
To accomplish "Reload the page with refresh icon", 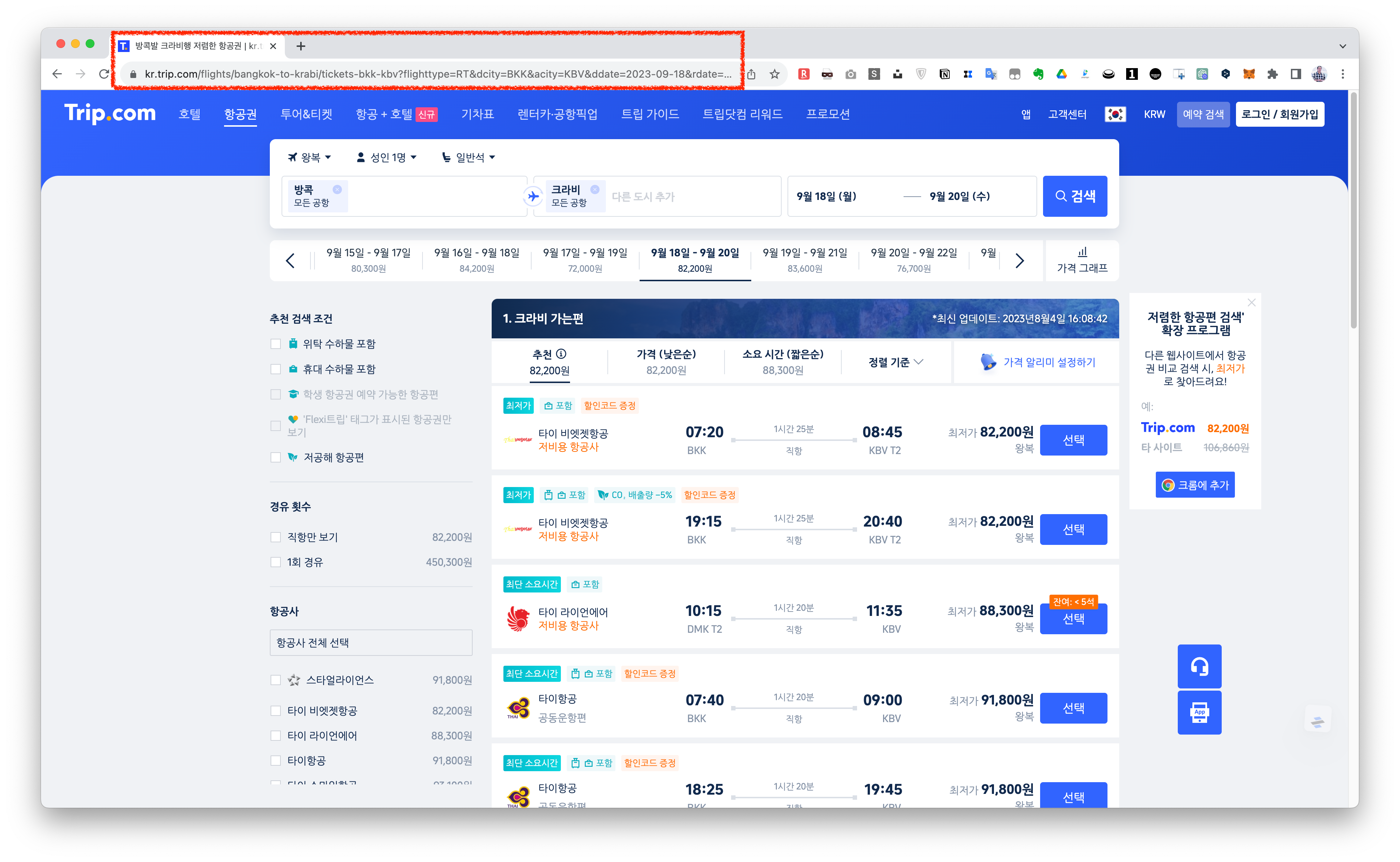I will tap(104, 74).
